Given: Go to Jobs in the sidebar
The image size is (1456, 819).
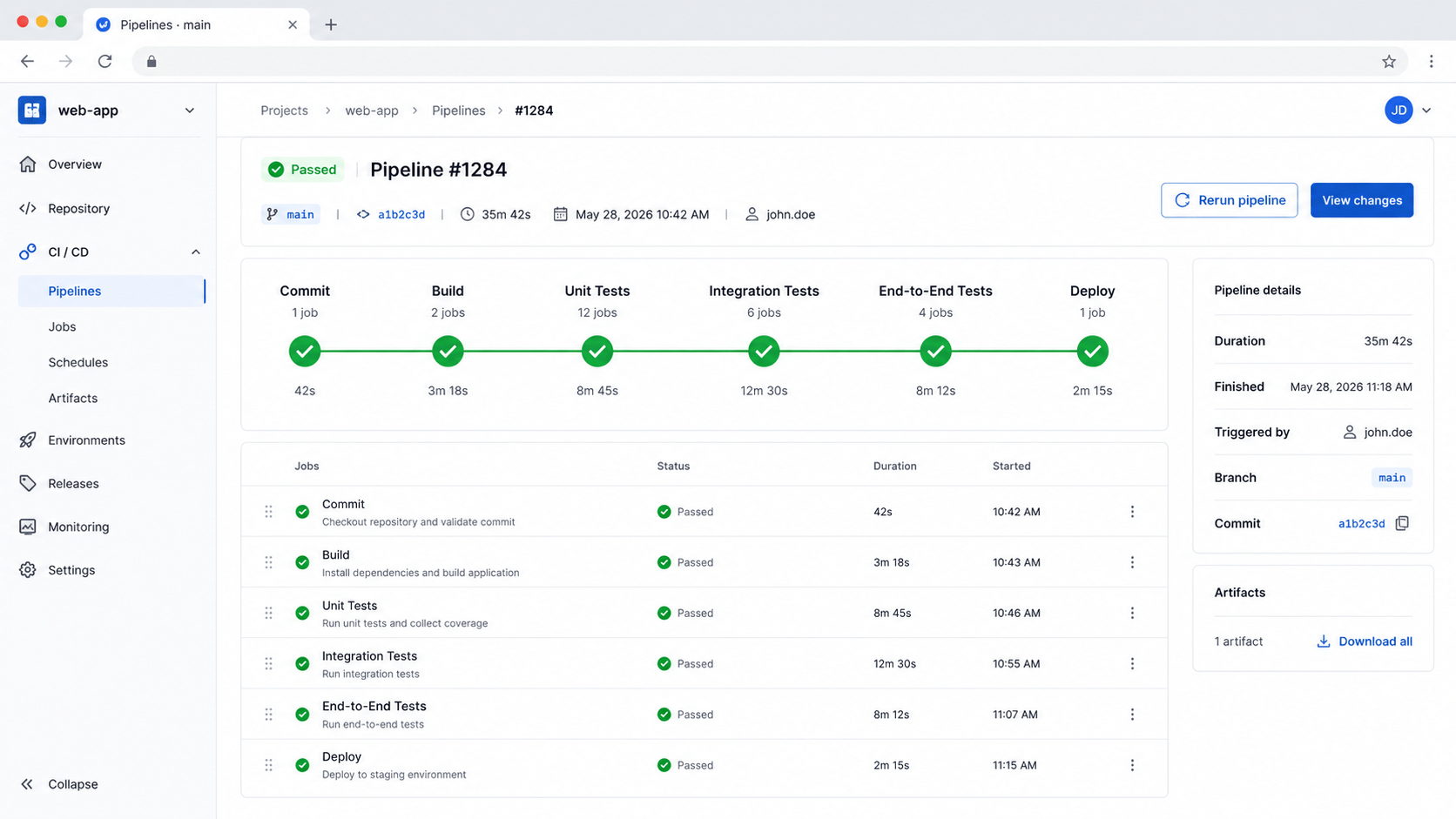Looking at the screenshot, I should [62, 326].
